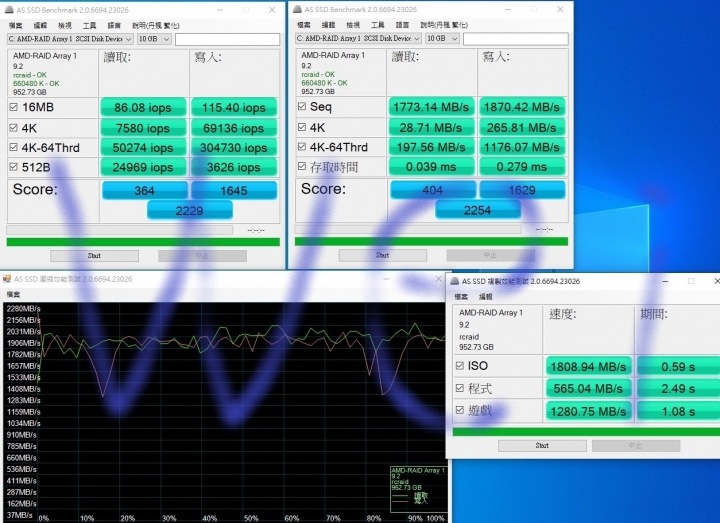This screenshot has height=523, width=720.
Task: Click the 2280MB/s graph axis label
Action: point(23,309)
